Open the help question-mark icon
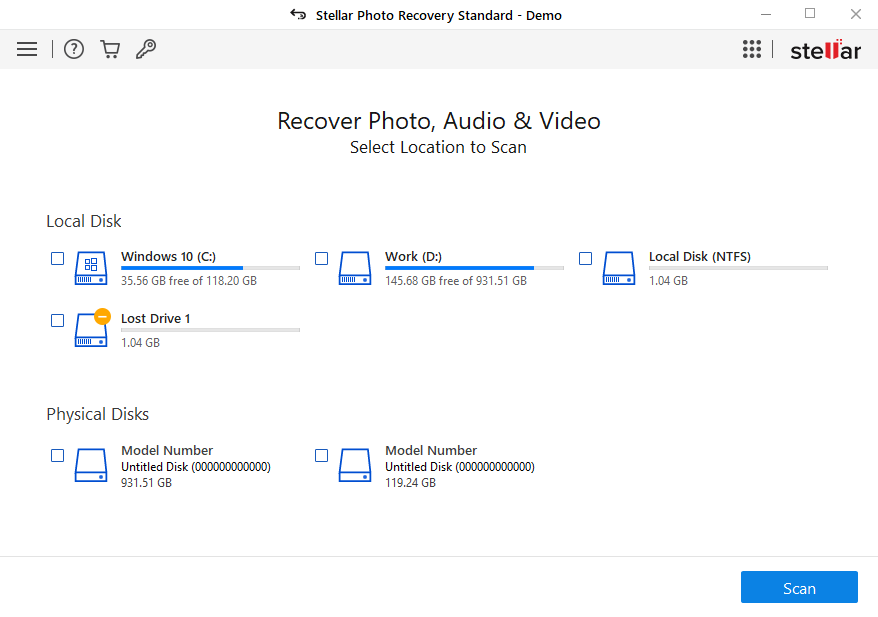 click(x=73, y=49)
